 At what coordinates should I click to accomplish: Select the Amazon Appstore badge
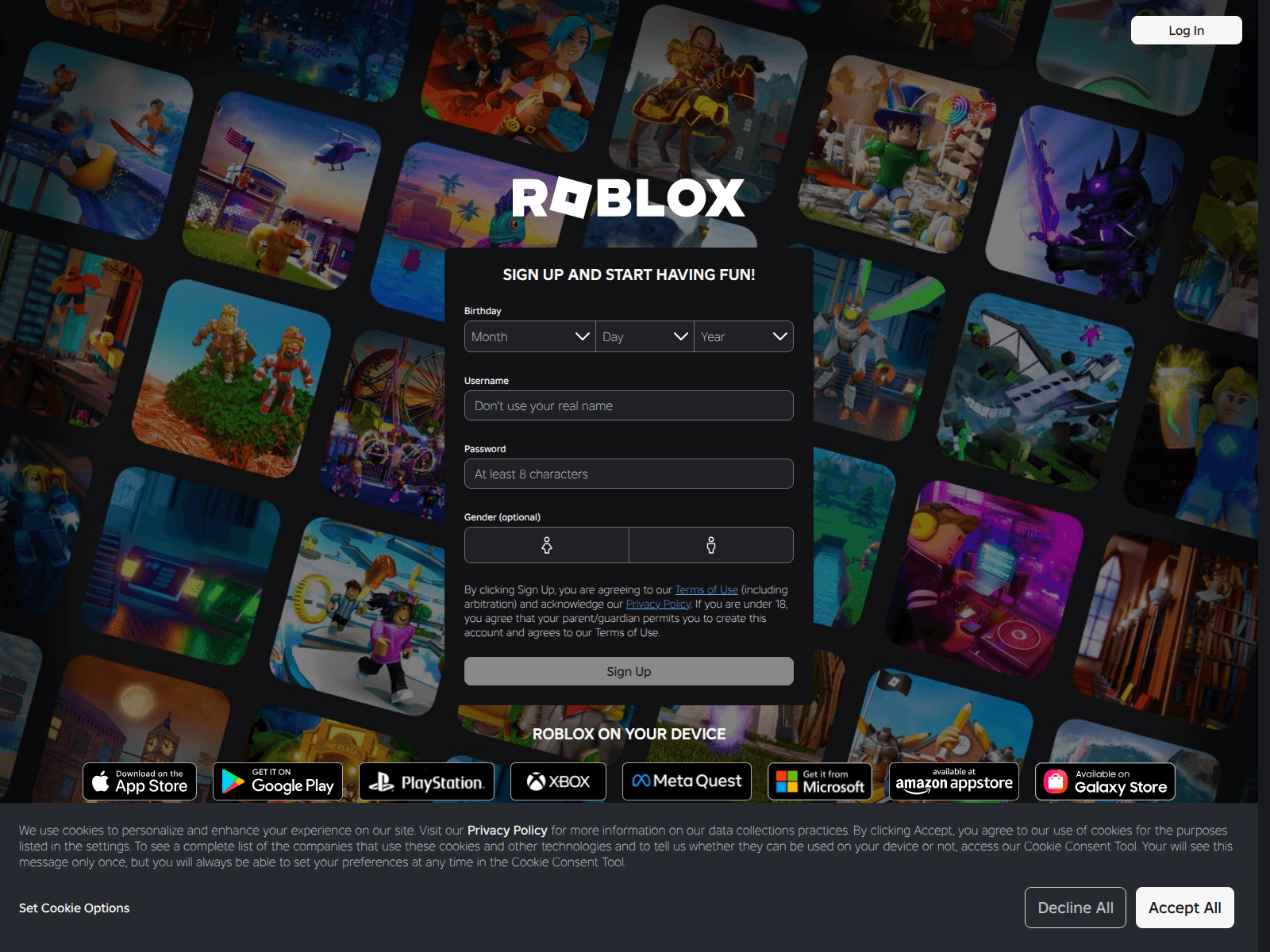[953, 781]
